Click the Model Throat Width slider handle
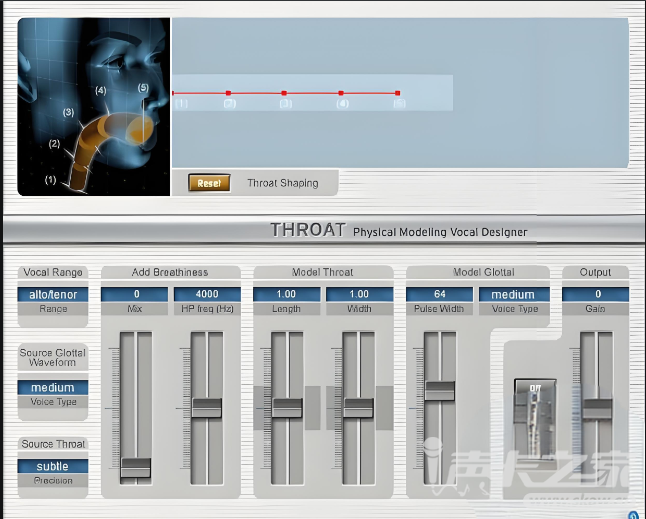This screenshot has width=646, height=519. [358, 408]
